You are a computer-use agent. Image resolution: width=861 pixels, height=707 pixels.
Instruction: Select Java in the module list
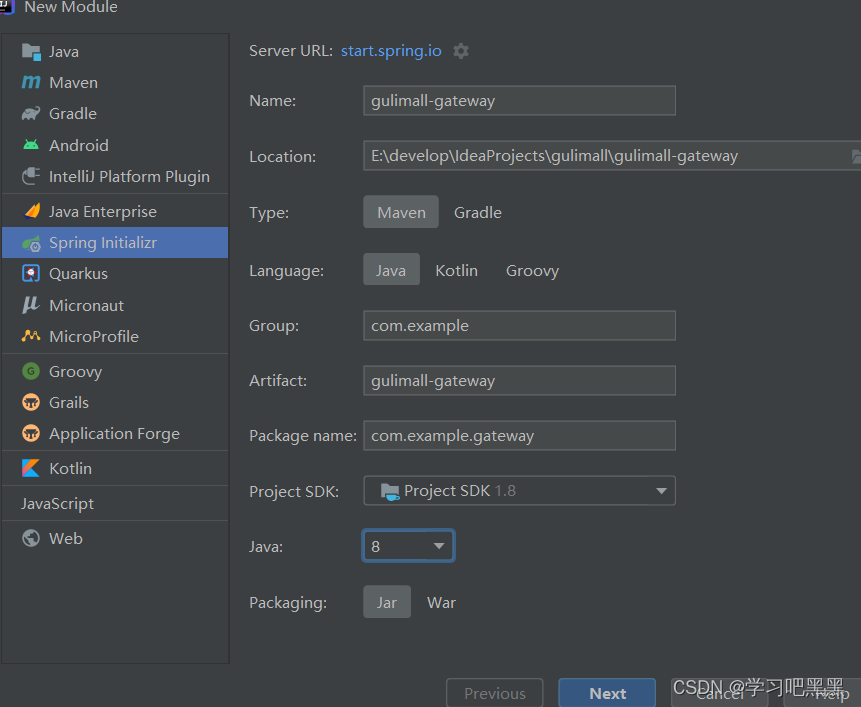coord(115,52)
